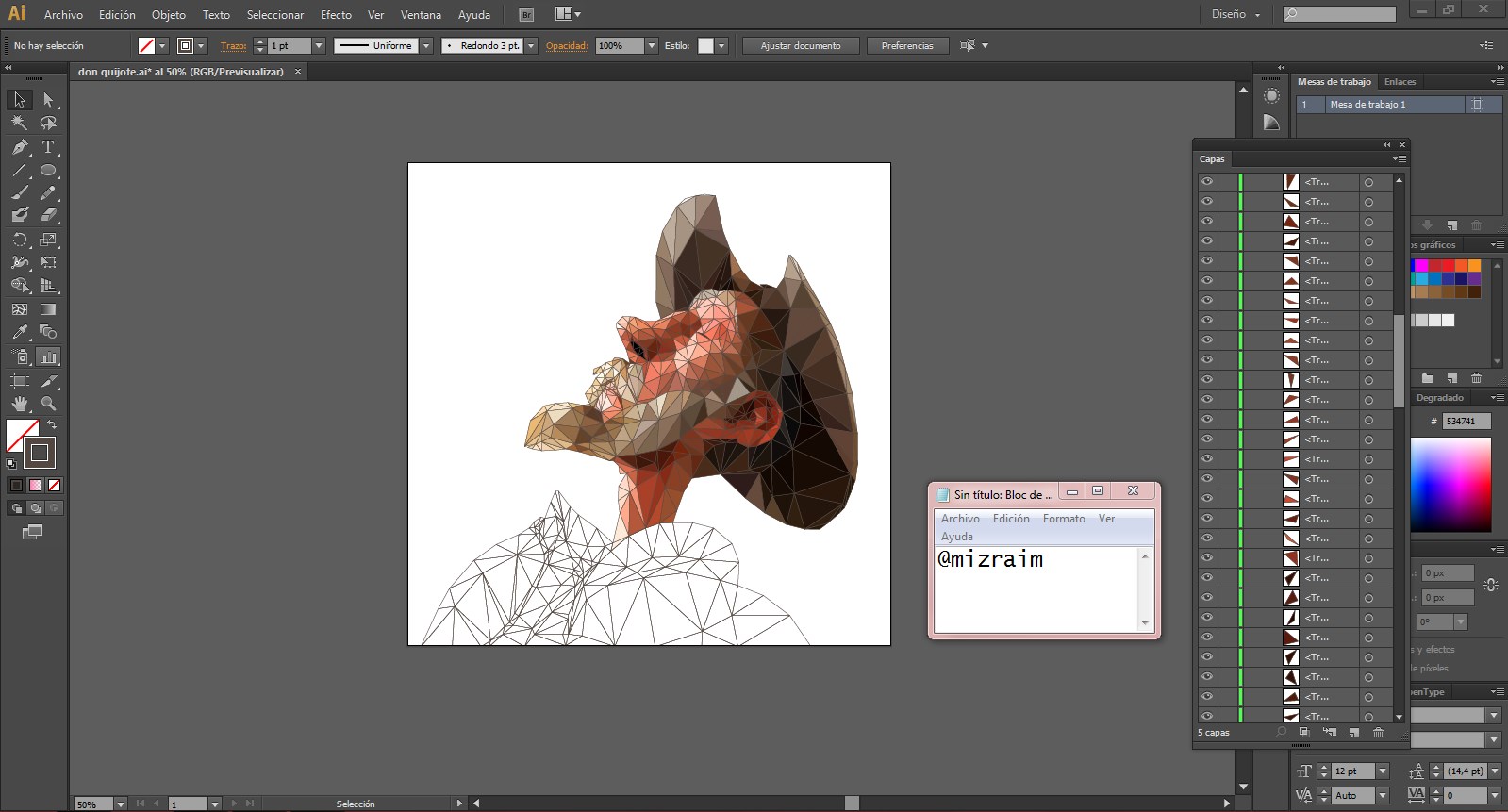This screenshot has width=1508, height=812.
Task: Open the stroke weight 1 pt dropdown
Action: tap(319, 46)
